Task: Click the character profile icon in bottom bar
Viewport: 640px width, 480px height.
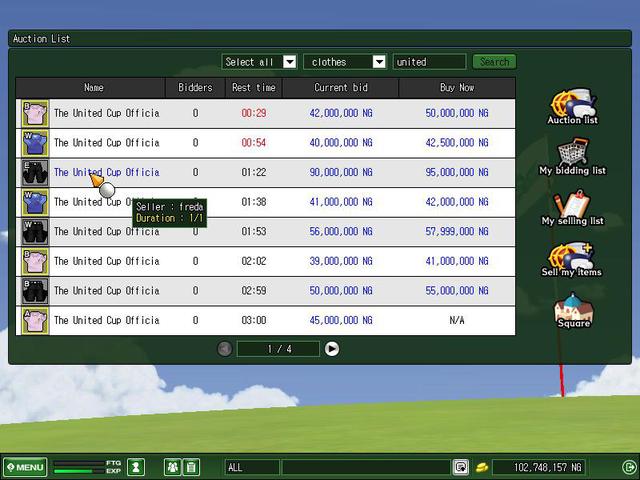Action: click(x=136, y=467)
